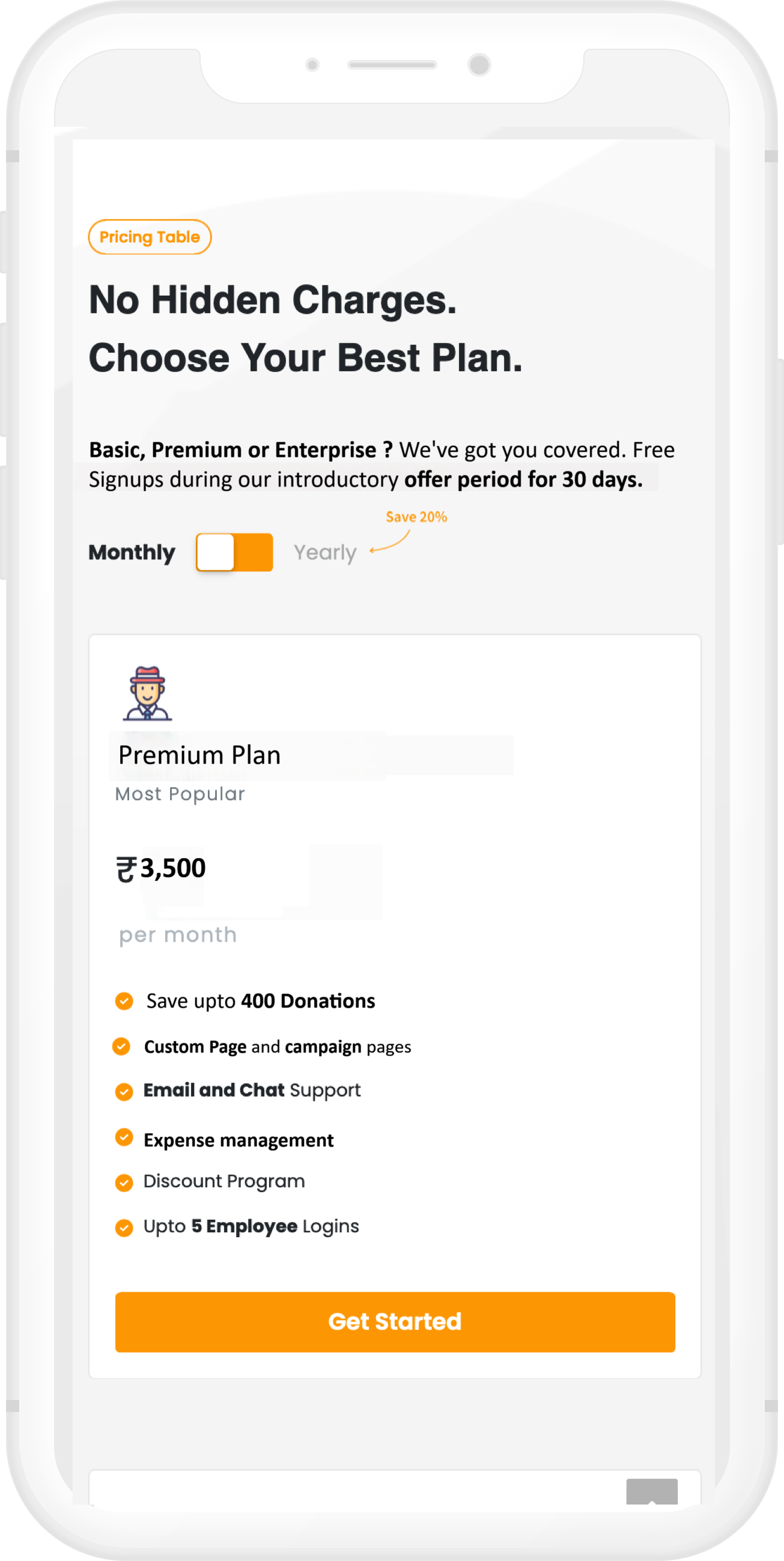Viewport: 784px width, 1561px height.
Task: Click checkmark icon beside 400 Donations
Action: (124, 1001)
